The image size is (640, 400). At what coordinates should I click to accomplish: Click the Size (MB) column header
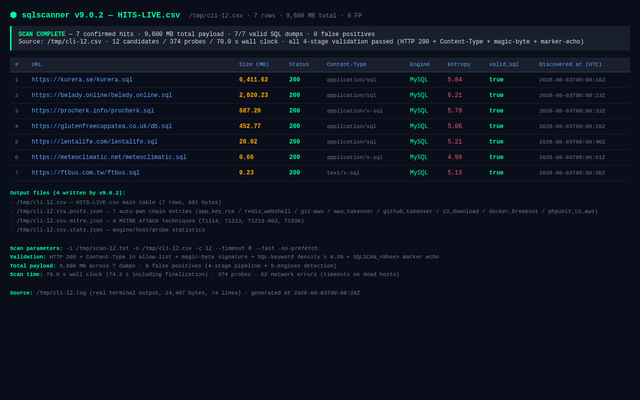coord(254,64)
